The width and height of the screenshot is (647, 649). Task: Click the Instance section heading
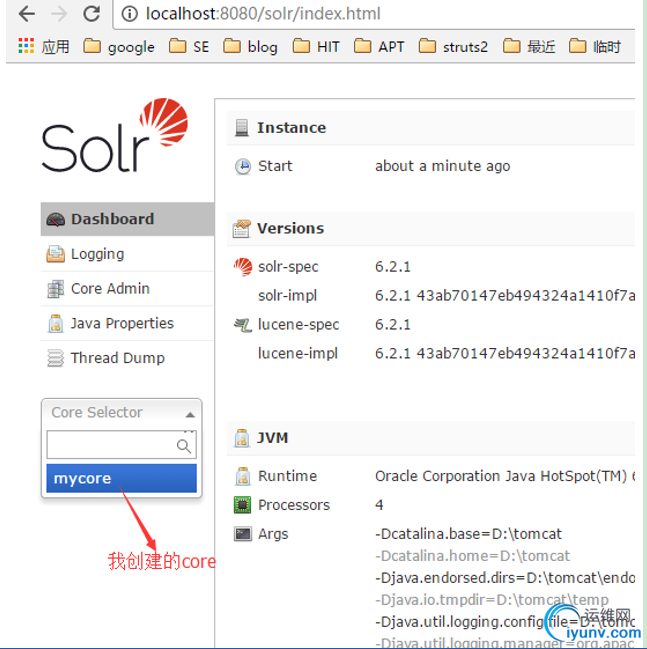(291, 128)
